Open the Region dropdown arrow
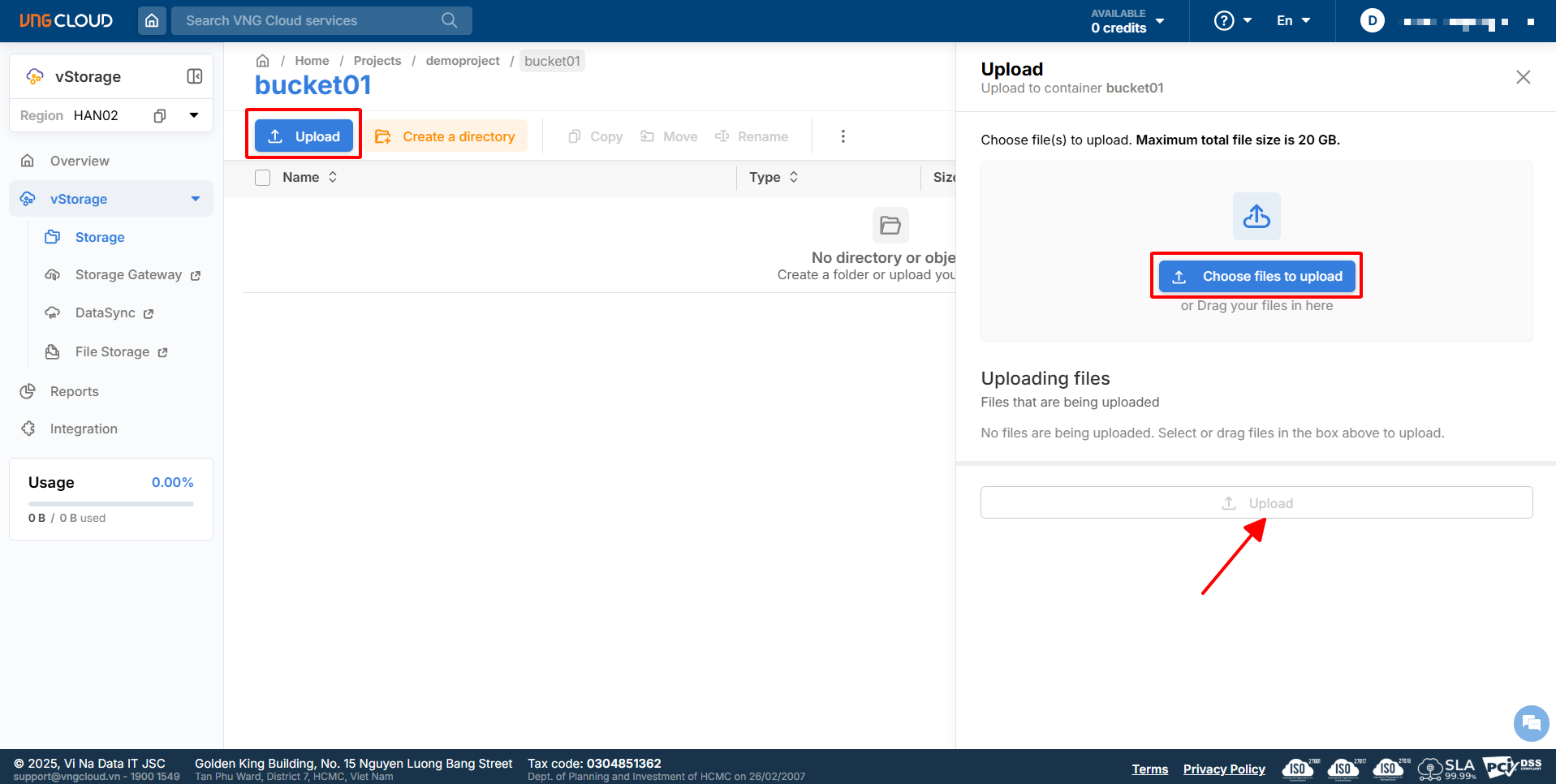1556x784 pixels. coord(194,115)
